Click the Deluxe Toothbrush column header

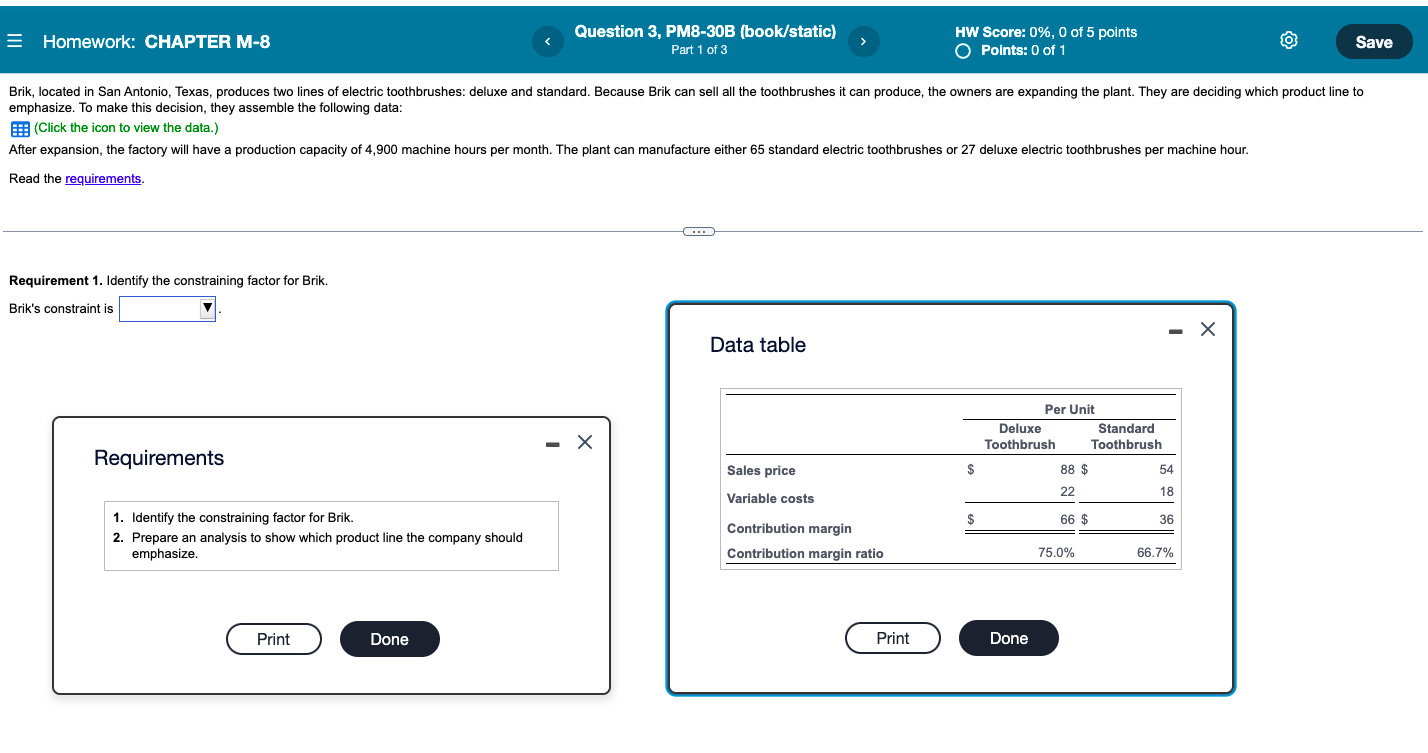pyautogui.click(x=1020, y=436)
